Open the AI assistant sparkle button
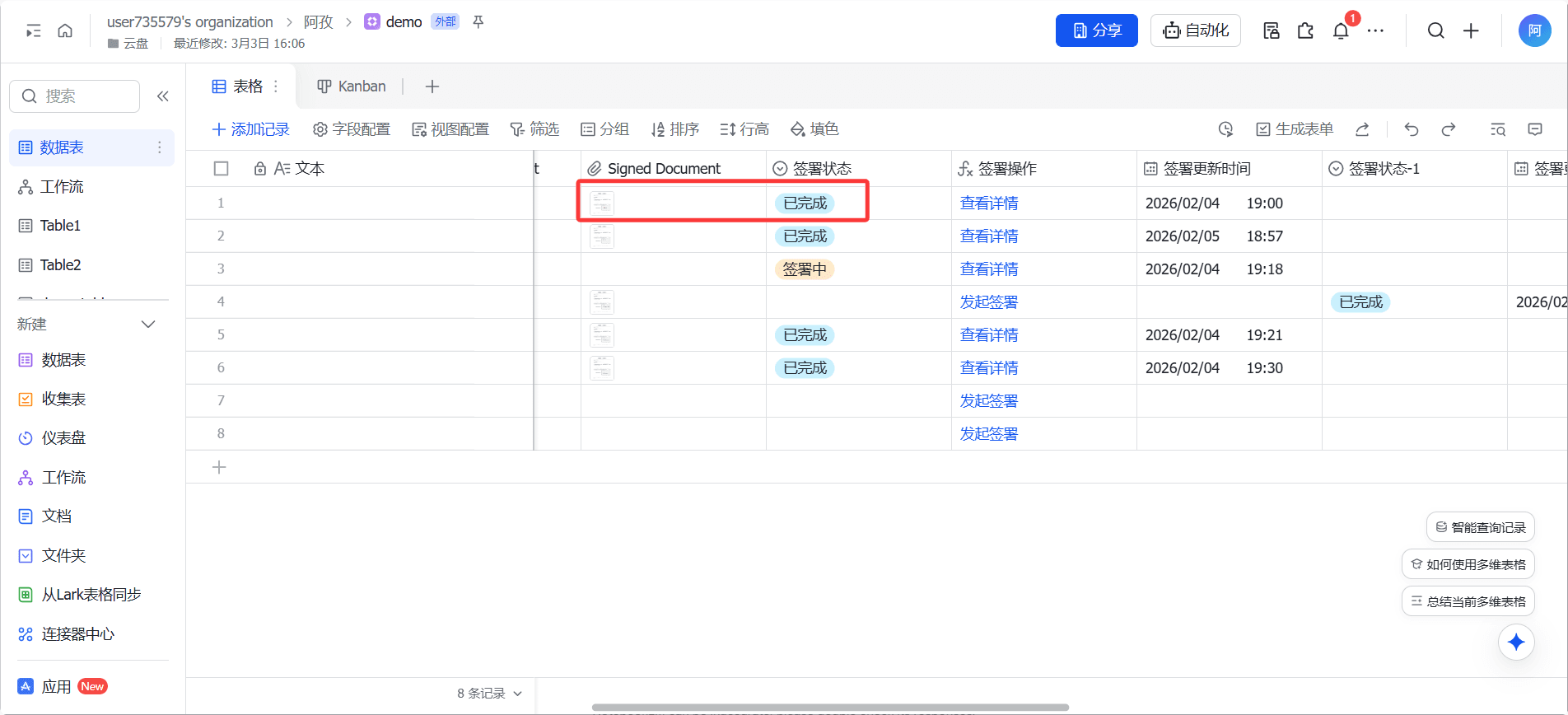The image size is (1568, 715). 1516,643
